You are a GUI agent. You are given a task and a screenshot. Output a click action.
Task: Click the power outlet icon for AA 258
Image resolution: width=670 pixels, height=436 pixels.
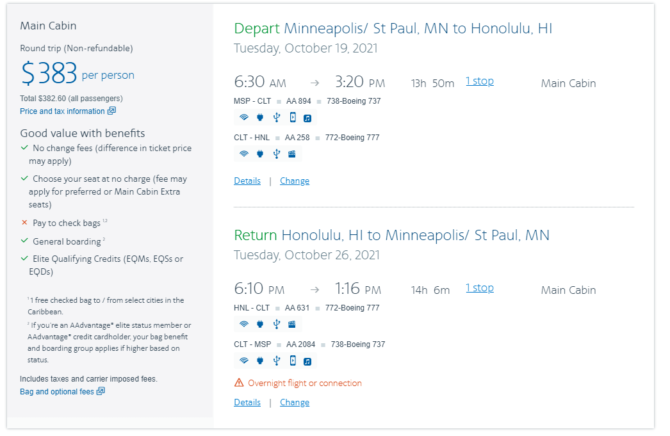[260, 154]
